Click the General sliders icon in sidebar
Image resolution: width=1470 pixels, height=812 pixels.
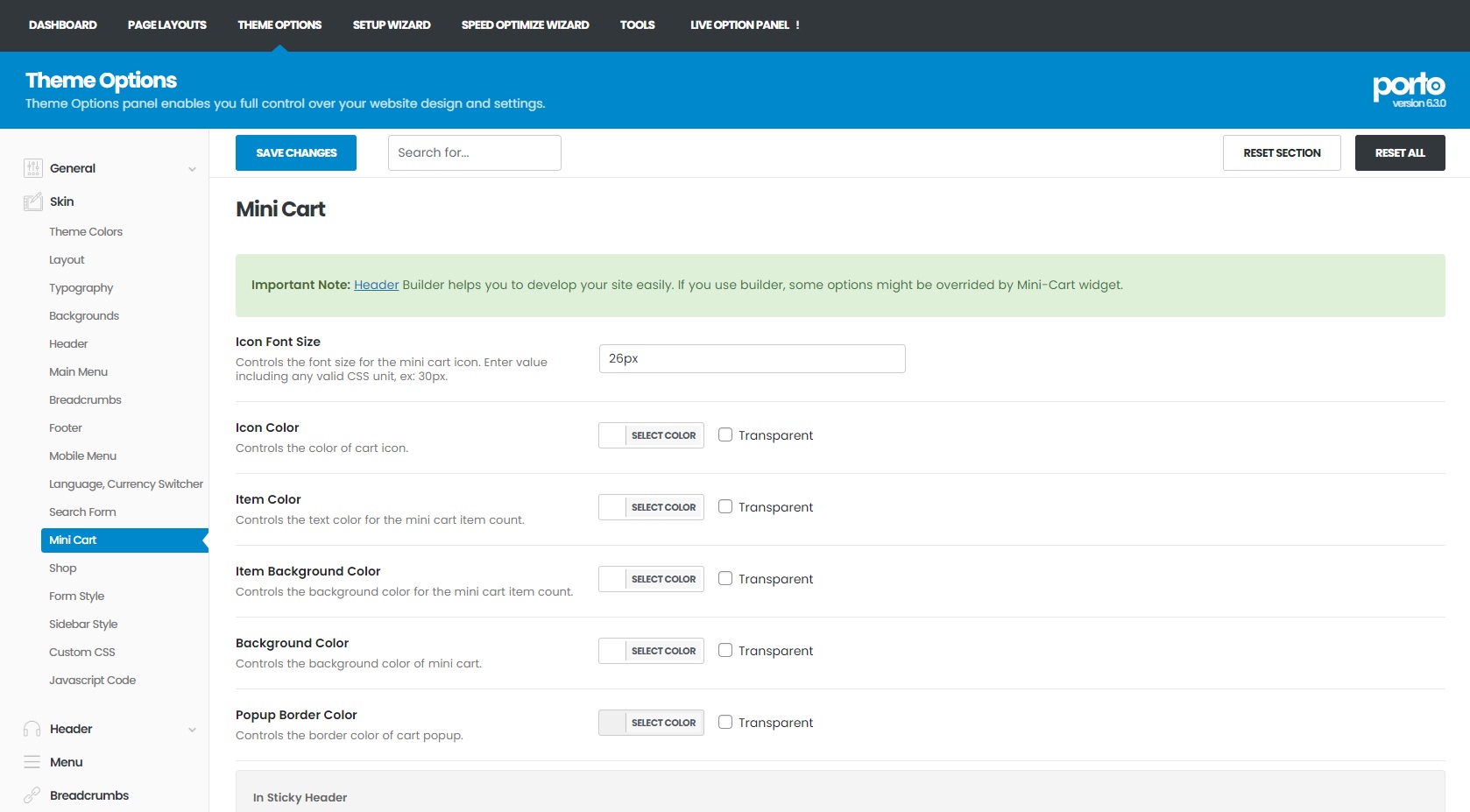32,168
